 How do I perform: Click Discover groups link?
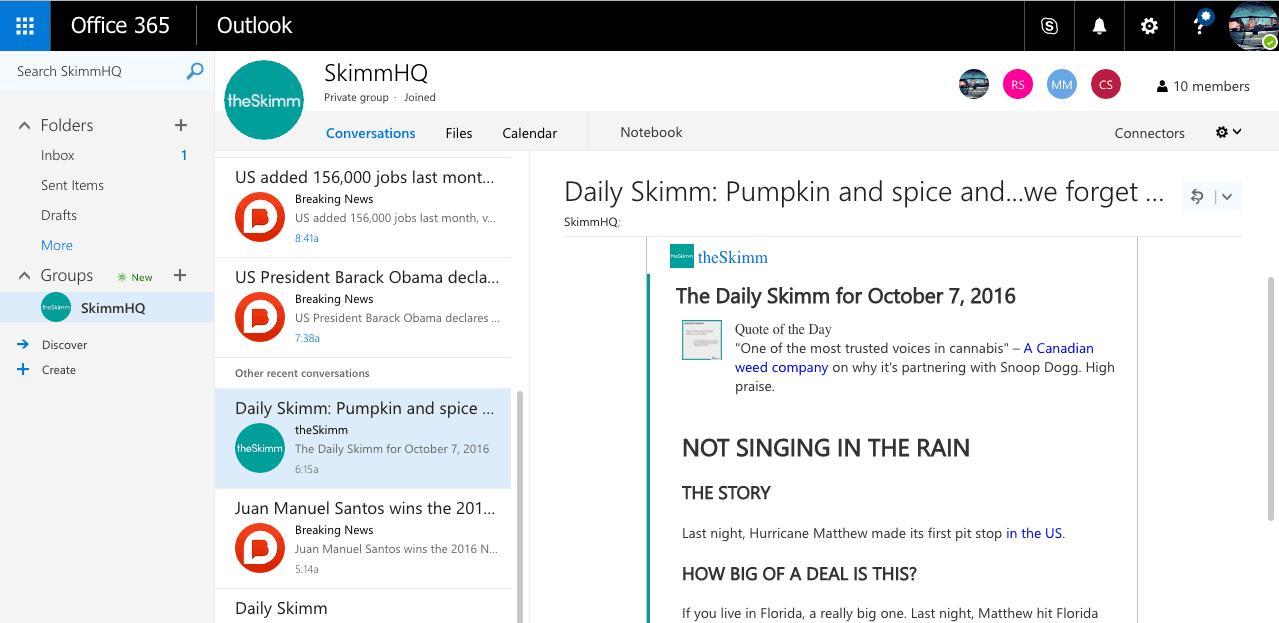pos(65,345)
